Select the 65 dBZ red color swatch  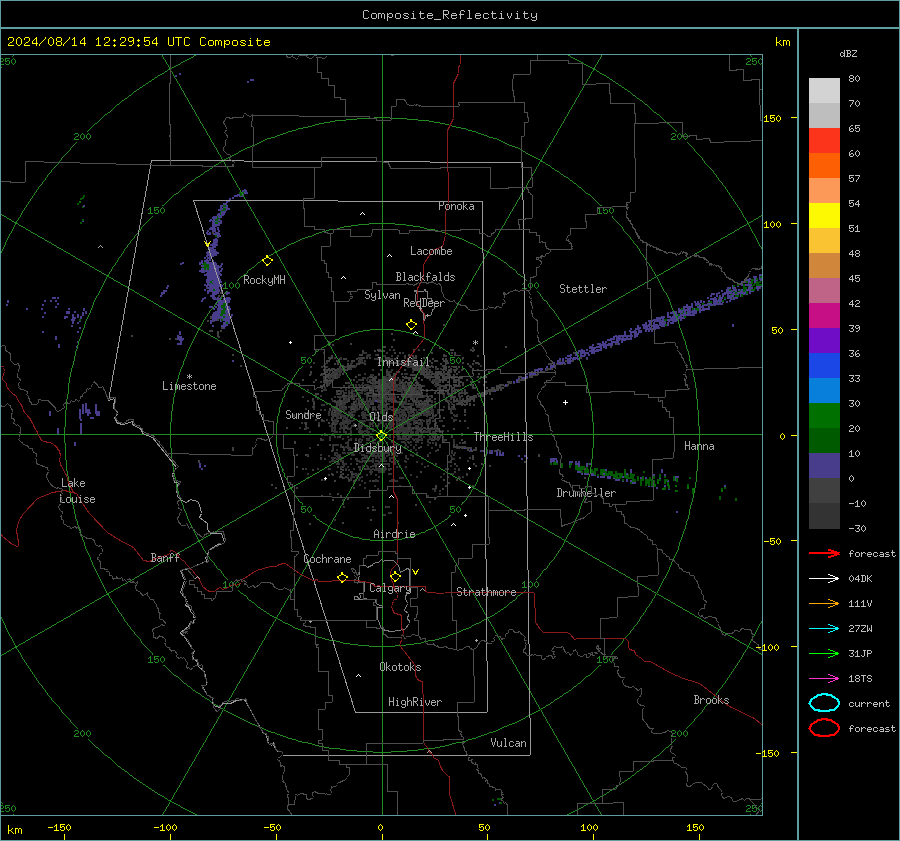[x=824, y=140]
